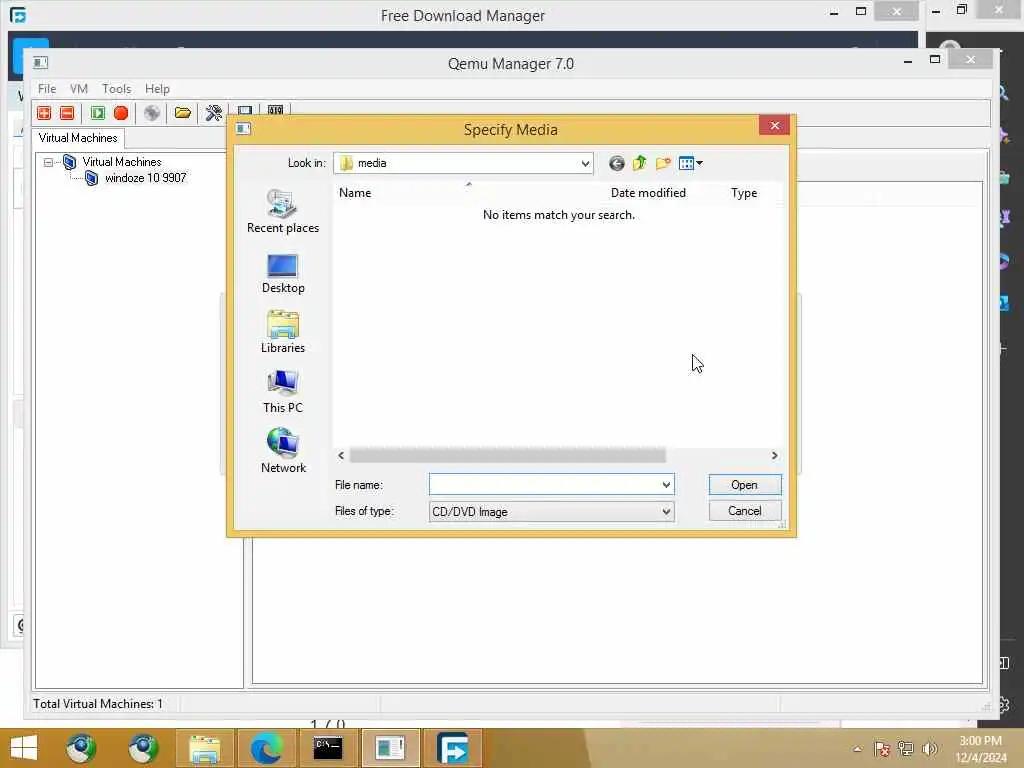Click the back arrow in Specify Media
Screen dimensions: 1024x768
[616, 163]
